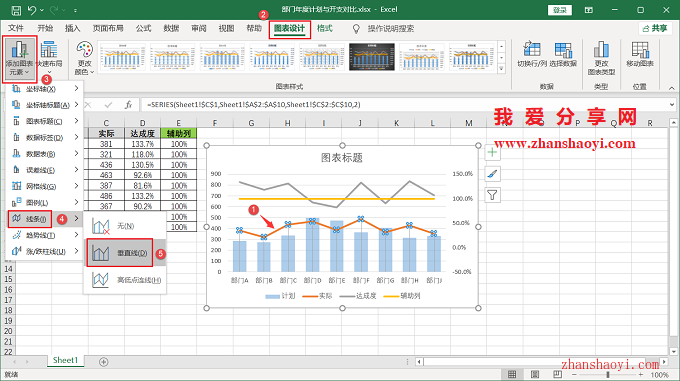
Task: Switch to the View tab
Action: 226,28
